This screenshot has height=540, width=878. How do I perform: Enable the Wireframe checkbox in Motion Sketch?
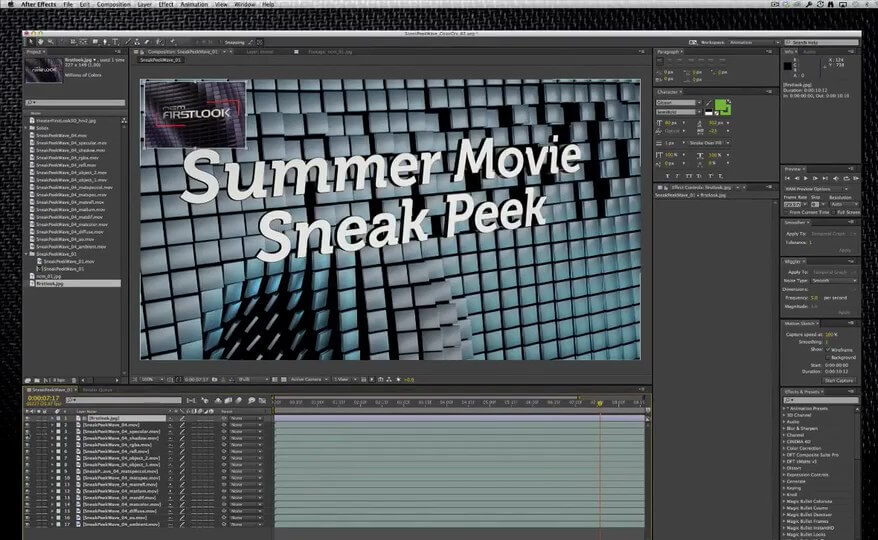[x=827, y=349]
